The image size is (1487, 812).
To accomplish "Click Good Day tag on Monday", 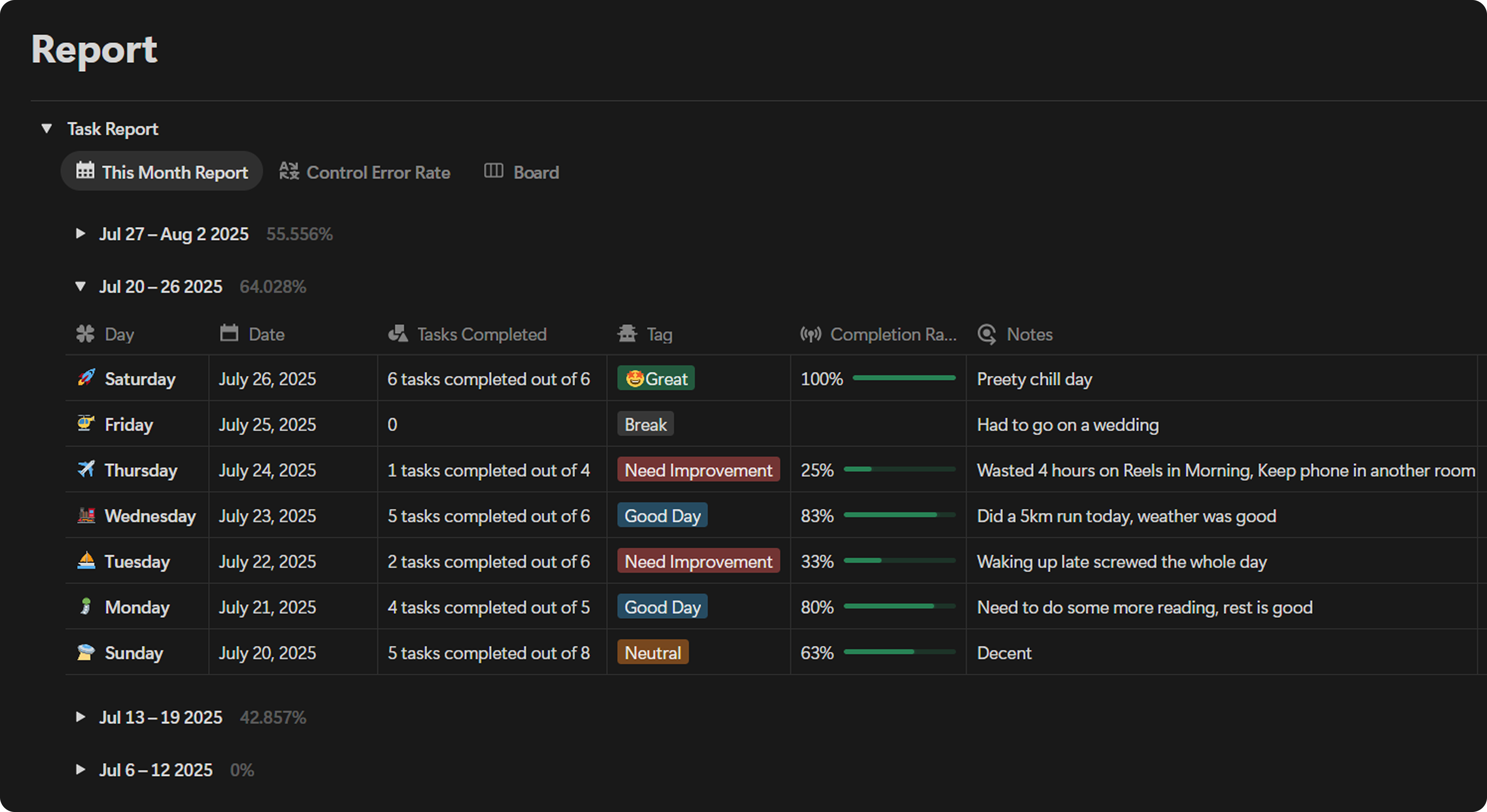I will [662, 607].
